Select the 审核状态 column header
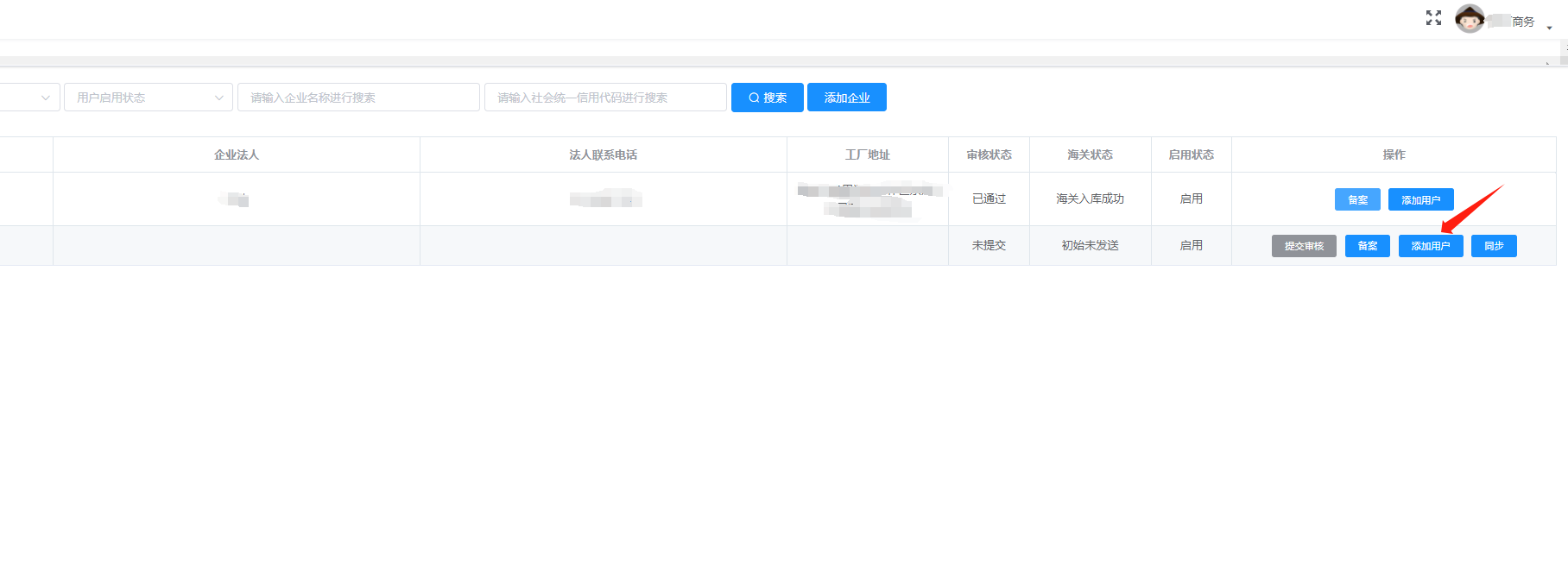 [989, 154]
